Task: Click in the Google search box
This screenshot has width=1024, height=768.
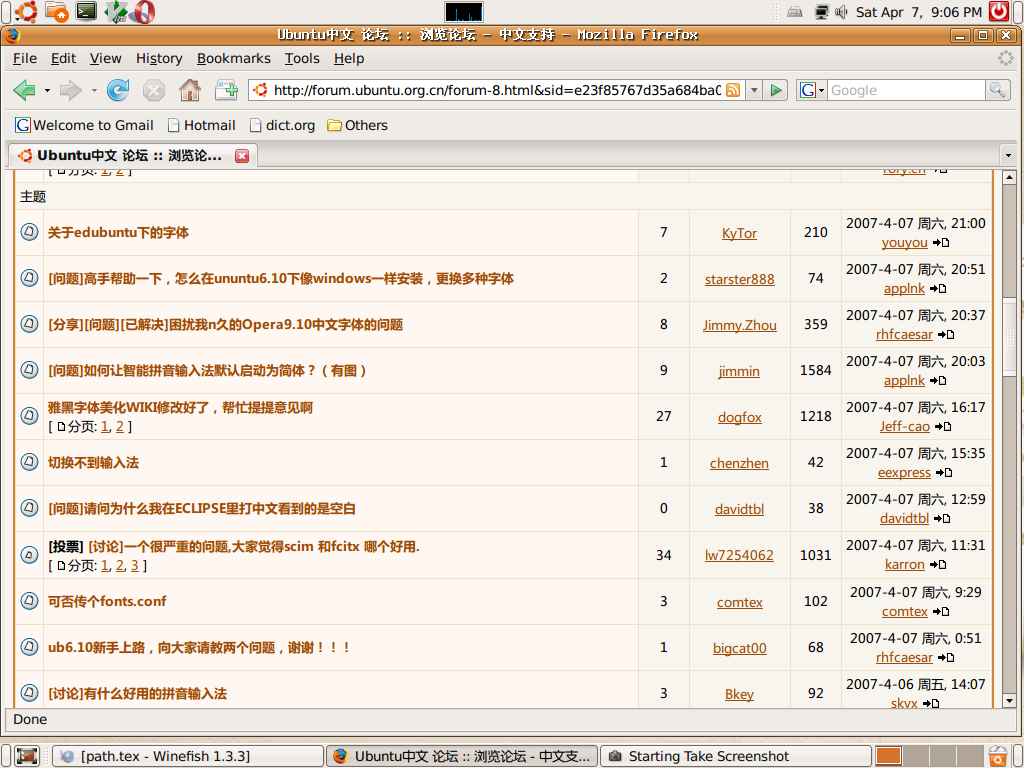Action: coord(906,90)
